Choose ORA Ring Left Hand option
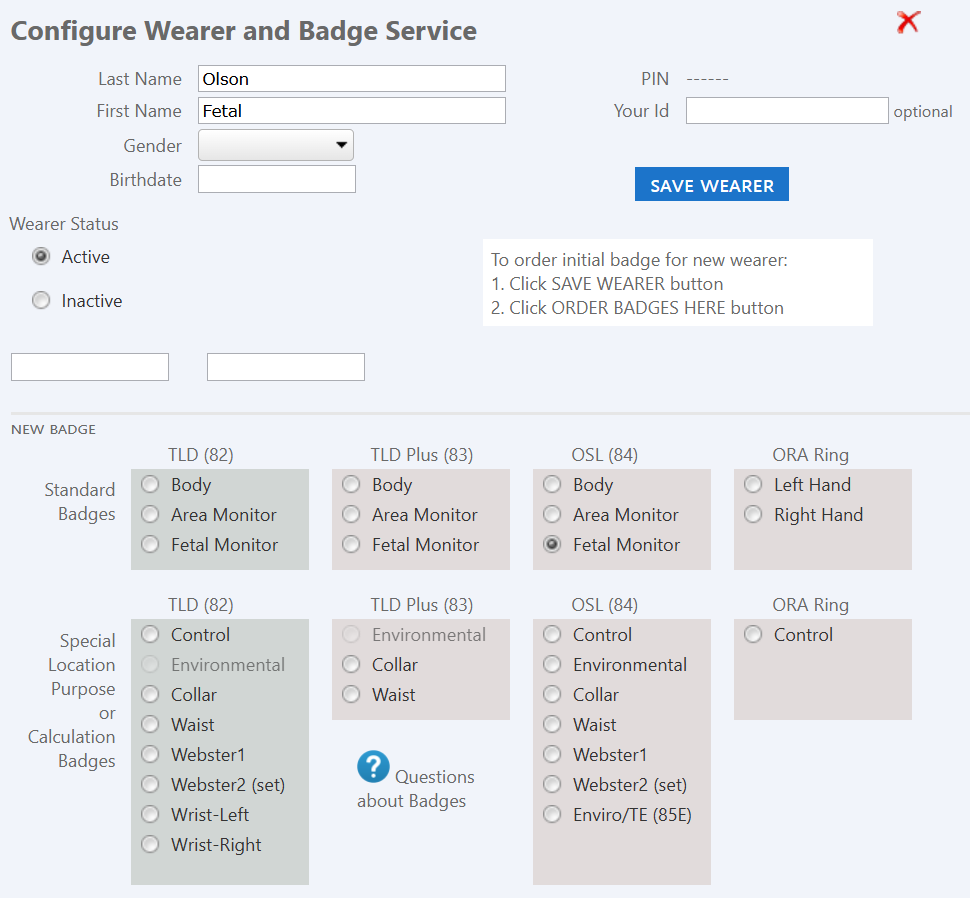 point(753,485)
